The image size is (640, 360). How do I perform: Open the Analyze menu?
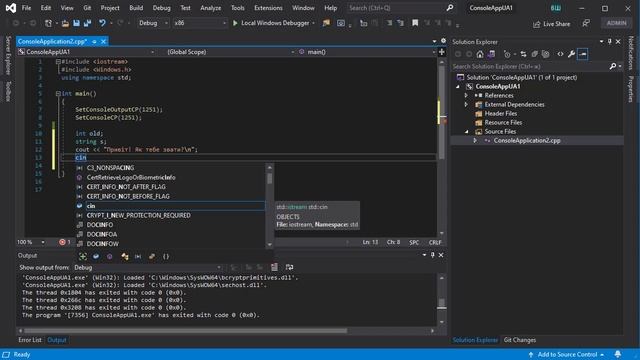pos(211,8)
